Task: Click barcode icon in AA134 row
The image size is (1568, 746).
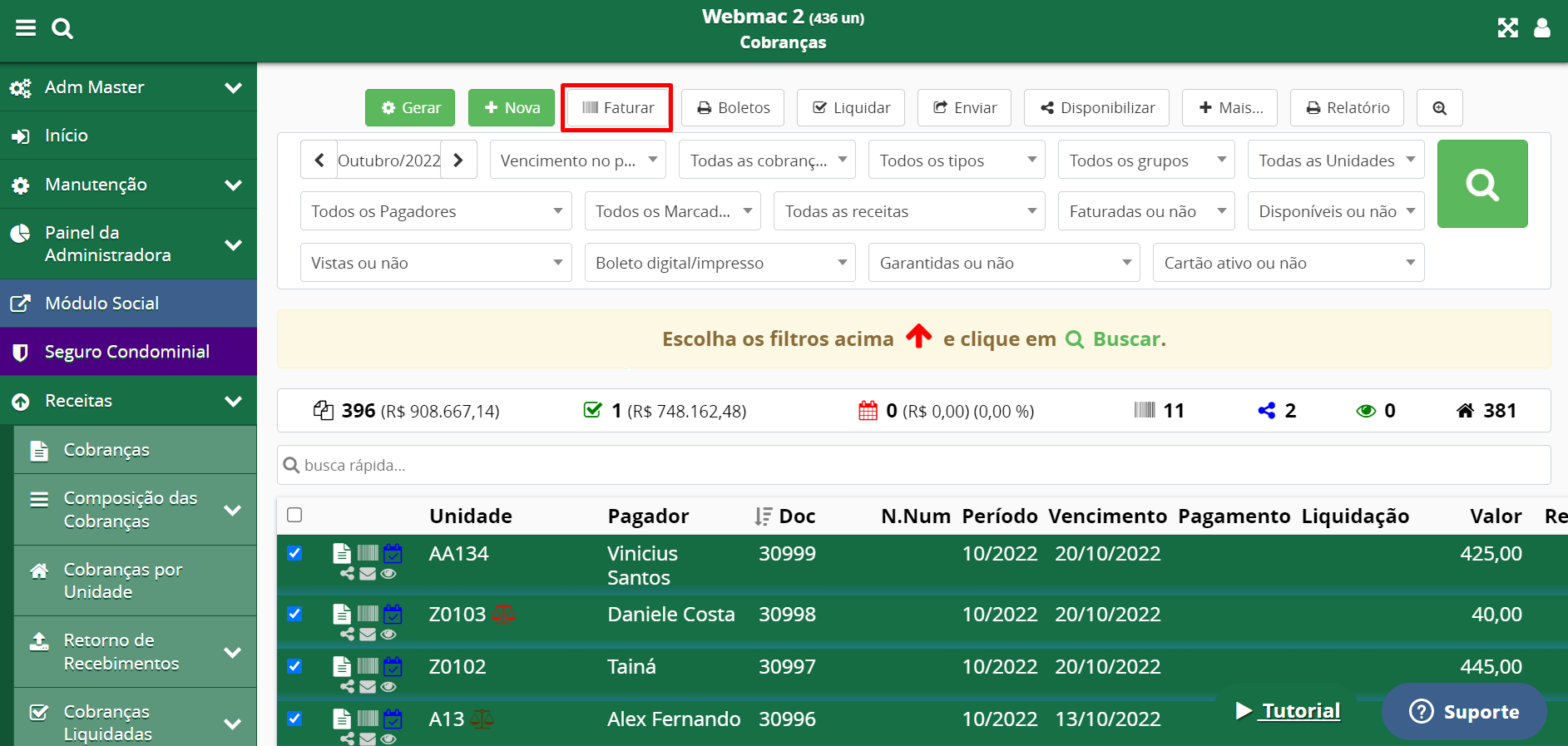Action: tap(368, 553)
